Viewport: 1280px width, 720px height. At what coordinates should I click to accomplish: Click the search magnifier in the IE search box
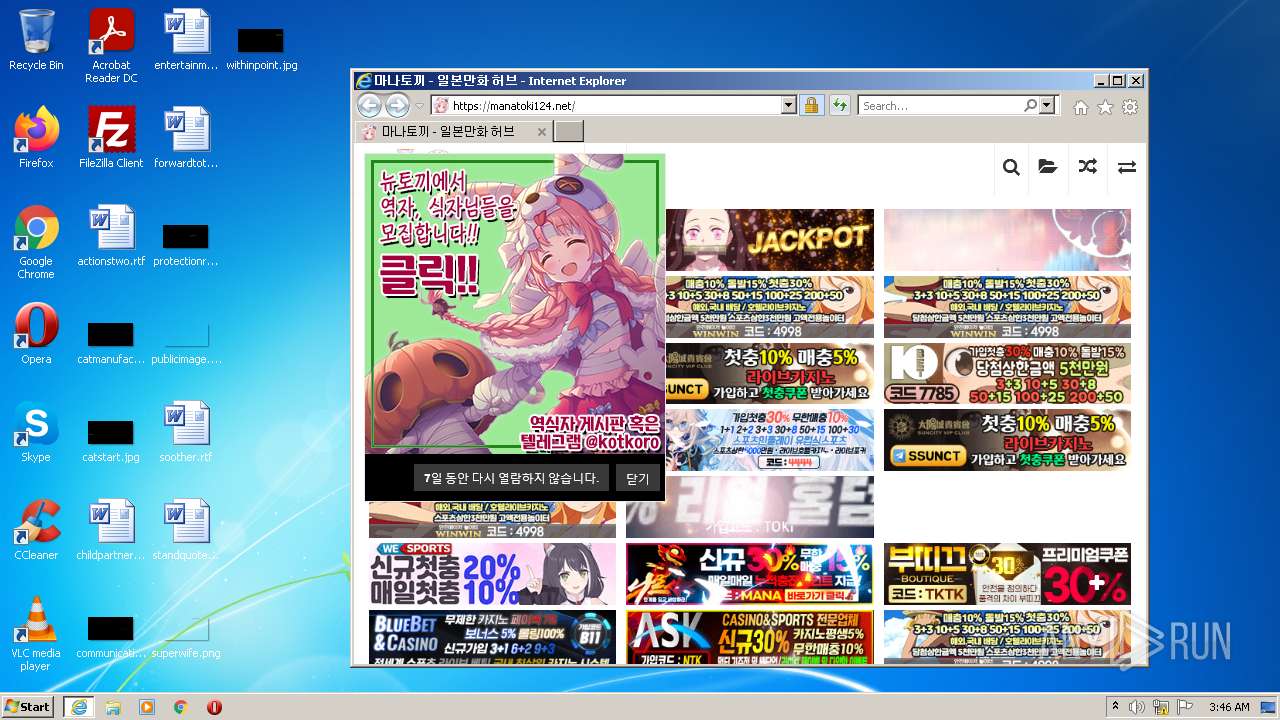[1030, 105]
